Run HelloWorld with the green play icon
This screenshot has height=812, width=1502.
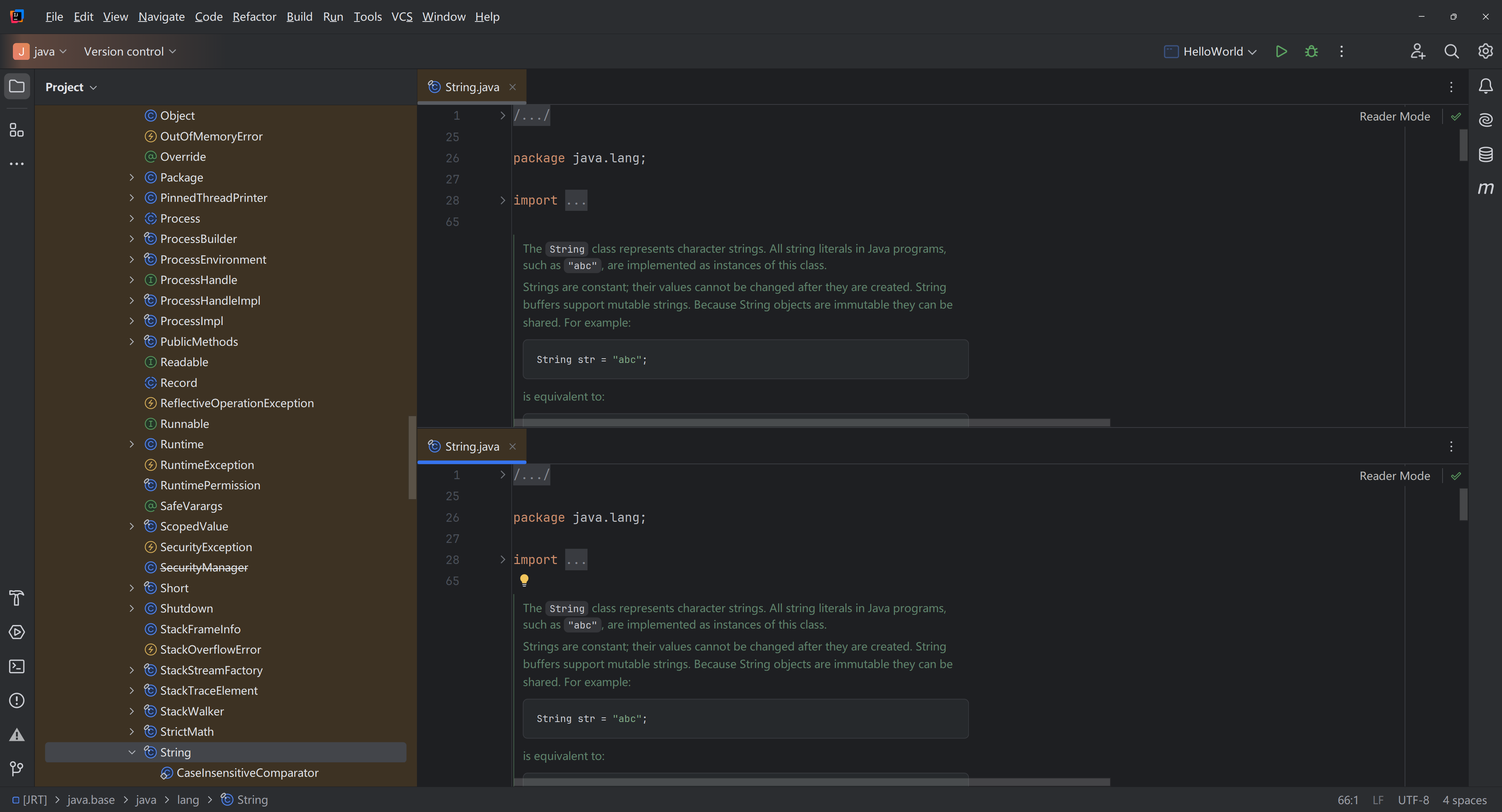(x=1281, y=51)
